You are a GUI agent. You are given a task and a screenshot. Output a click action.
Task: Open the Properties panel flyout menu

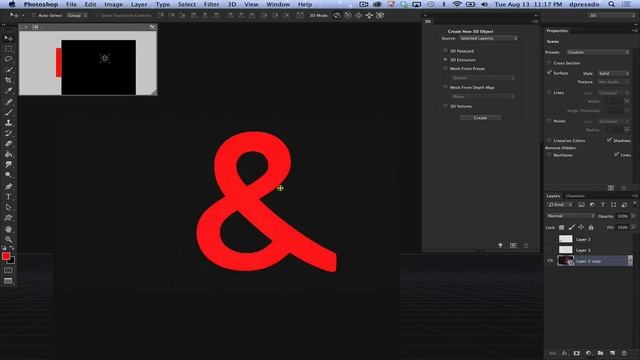pos(634,31)
